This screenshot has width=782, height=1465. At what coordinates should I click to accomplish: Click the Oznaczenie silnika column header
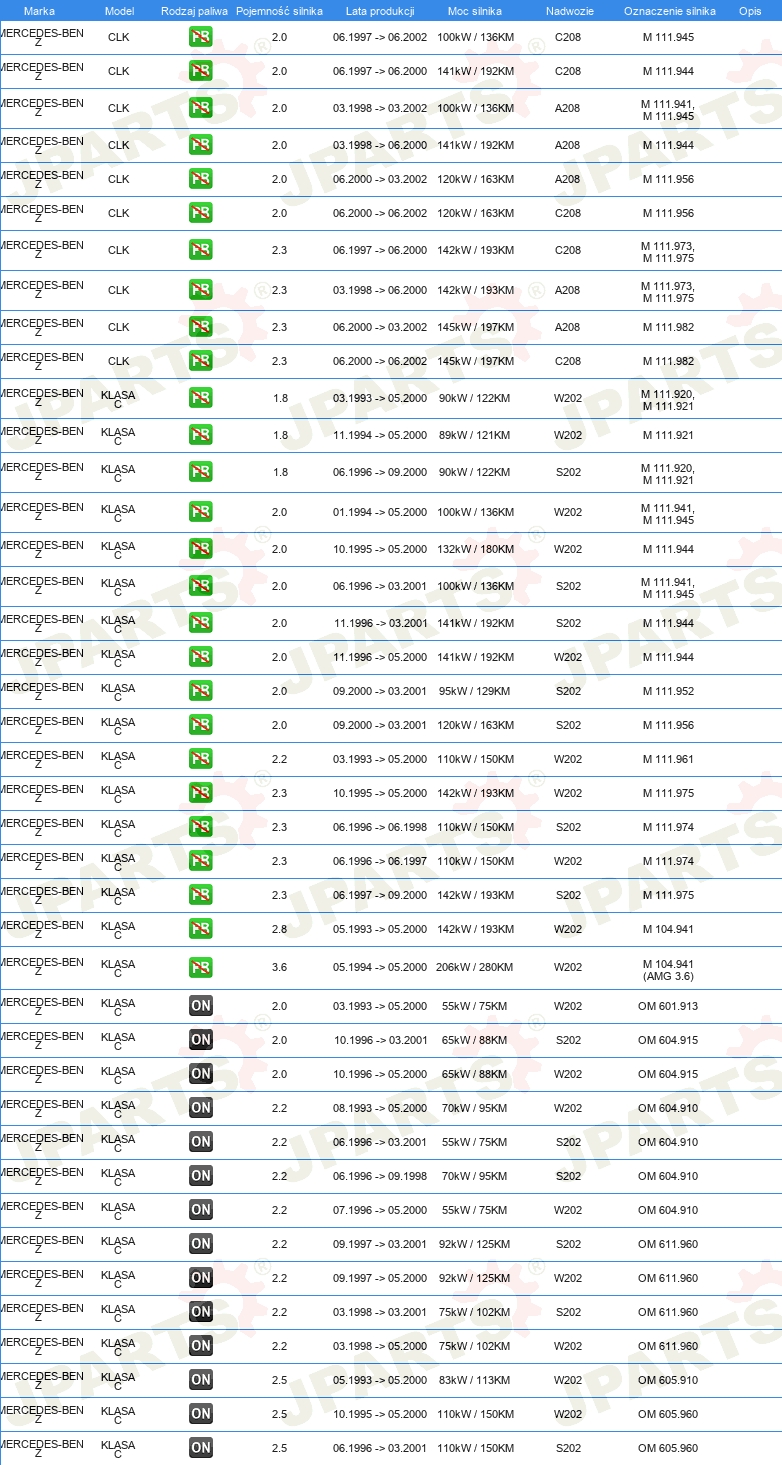coord(669,11)
